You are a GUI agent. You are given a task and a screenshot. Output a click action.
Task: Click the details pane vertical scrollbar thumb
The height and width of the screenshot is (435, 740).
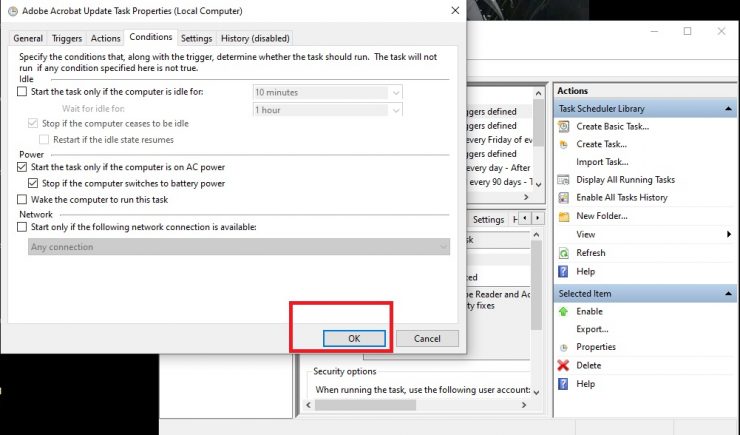(536, 285)
